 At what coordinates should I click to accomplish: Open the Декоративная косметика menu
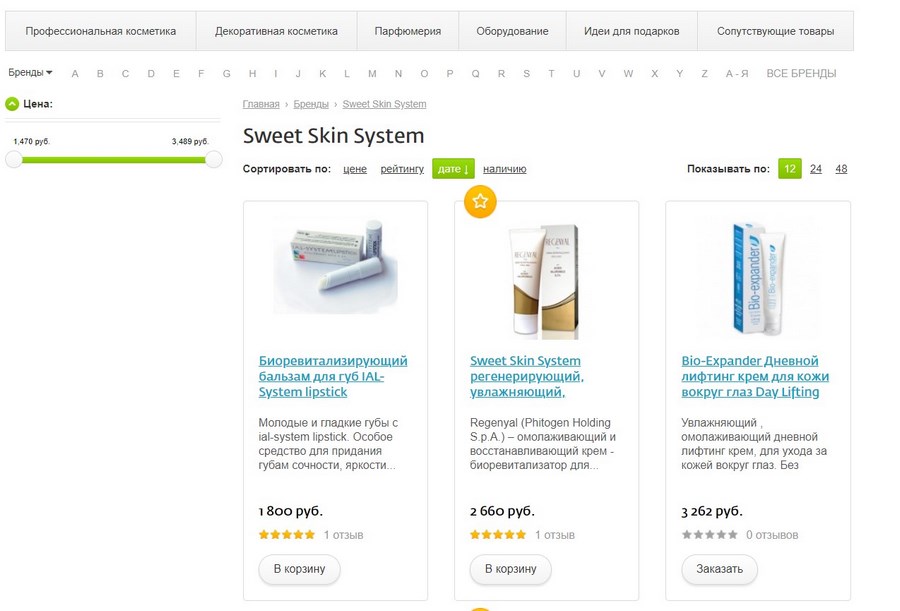point(276,31)
